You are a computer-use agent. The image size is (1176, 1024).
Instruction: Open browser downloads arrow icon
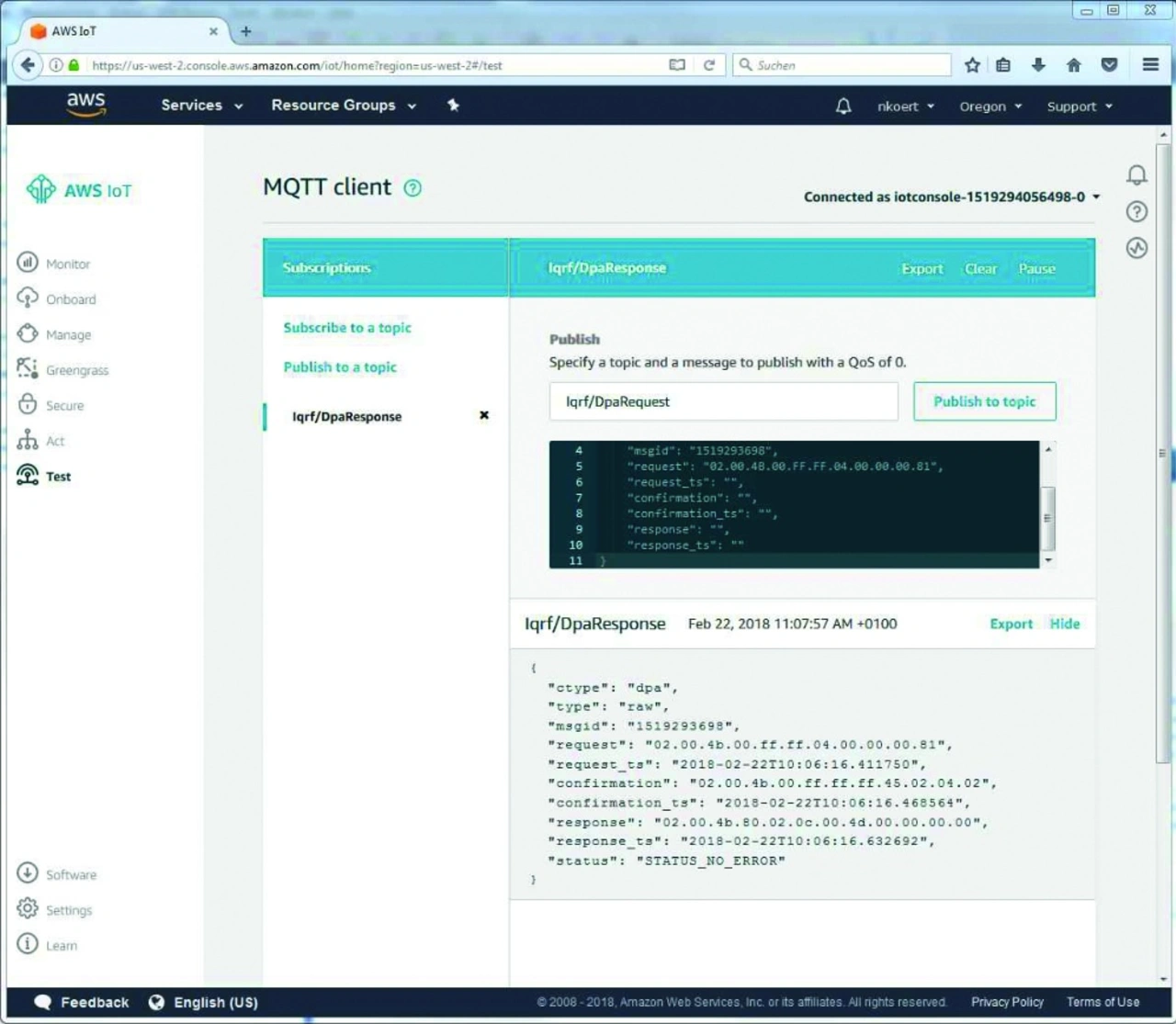(x=1038, y=65)
